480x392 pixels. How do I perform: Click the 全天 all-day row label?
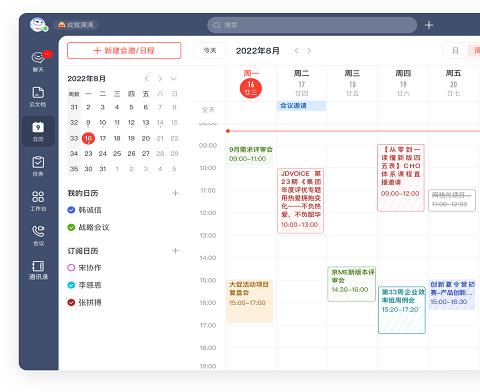point(208,110)
